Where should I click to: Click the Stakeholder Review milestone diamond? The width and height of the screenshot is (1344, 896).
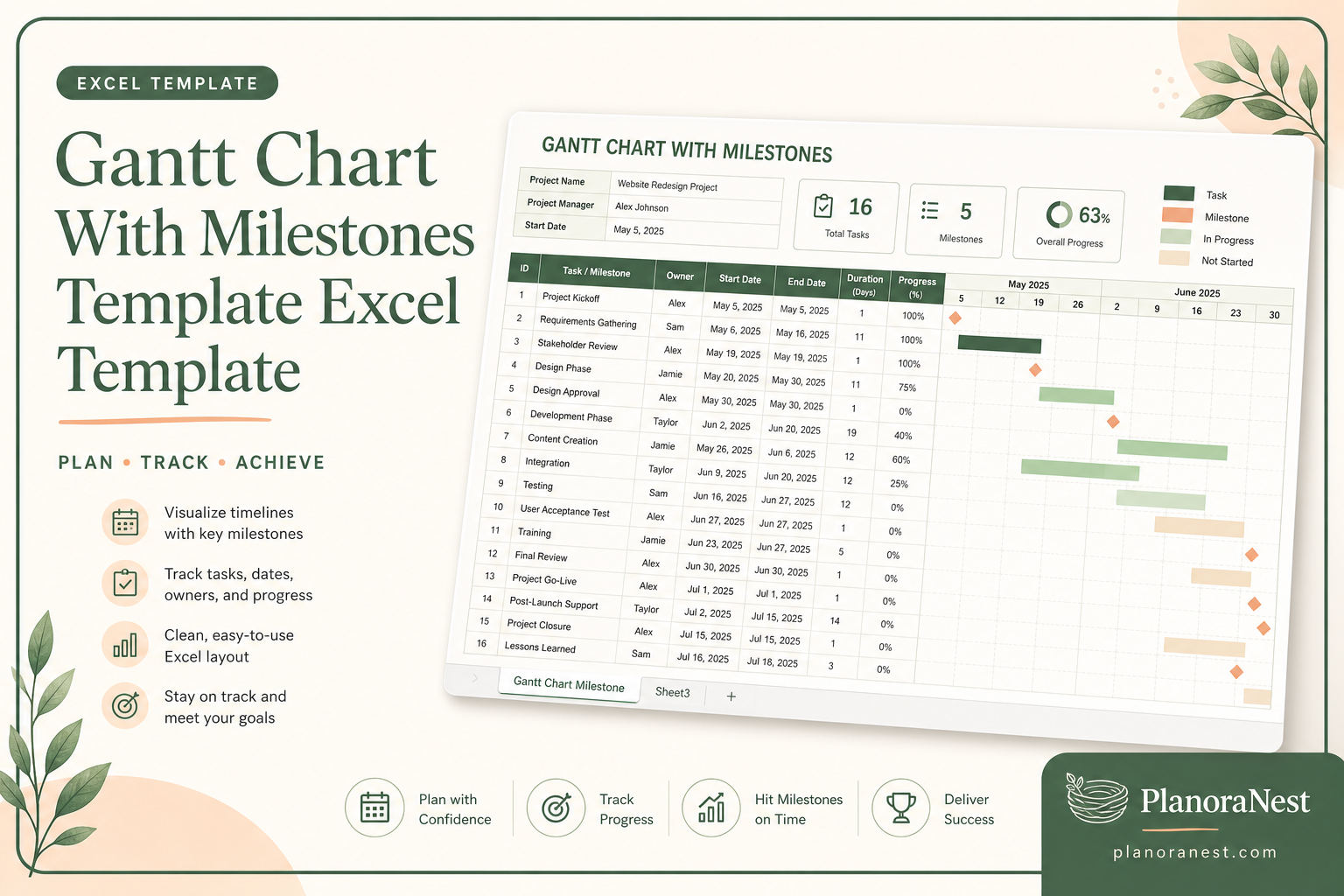point(1035,370)
